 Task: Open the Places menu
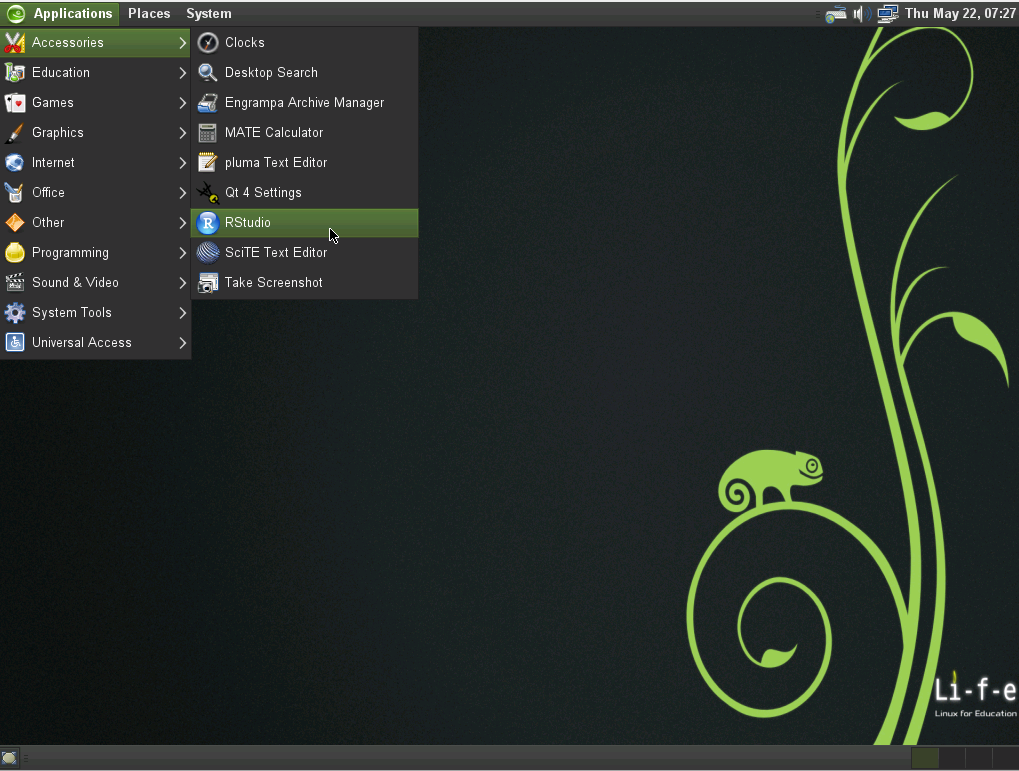tap(149, 14)
